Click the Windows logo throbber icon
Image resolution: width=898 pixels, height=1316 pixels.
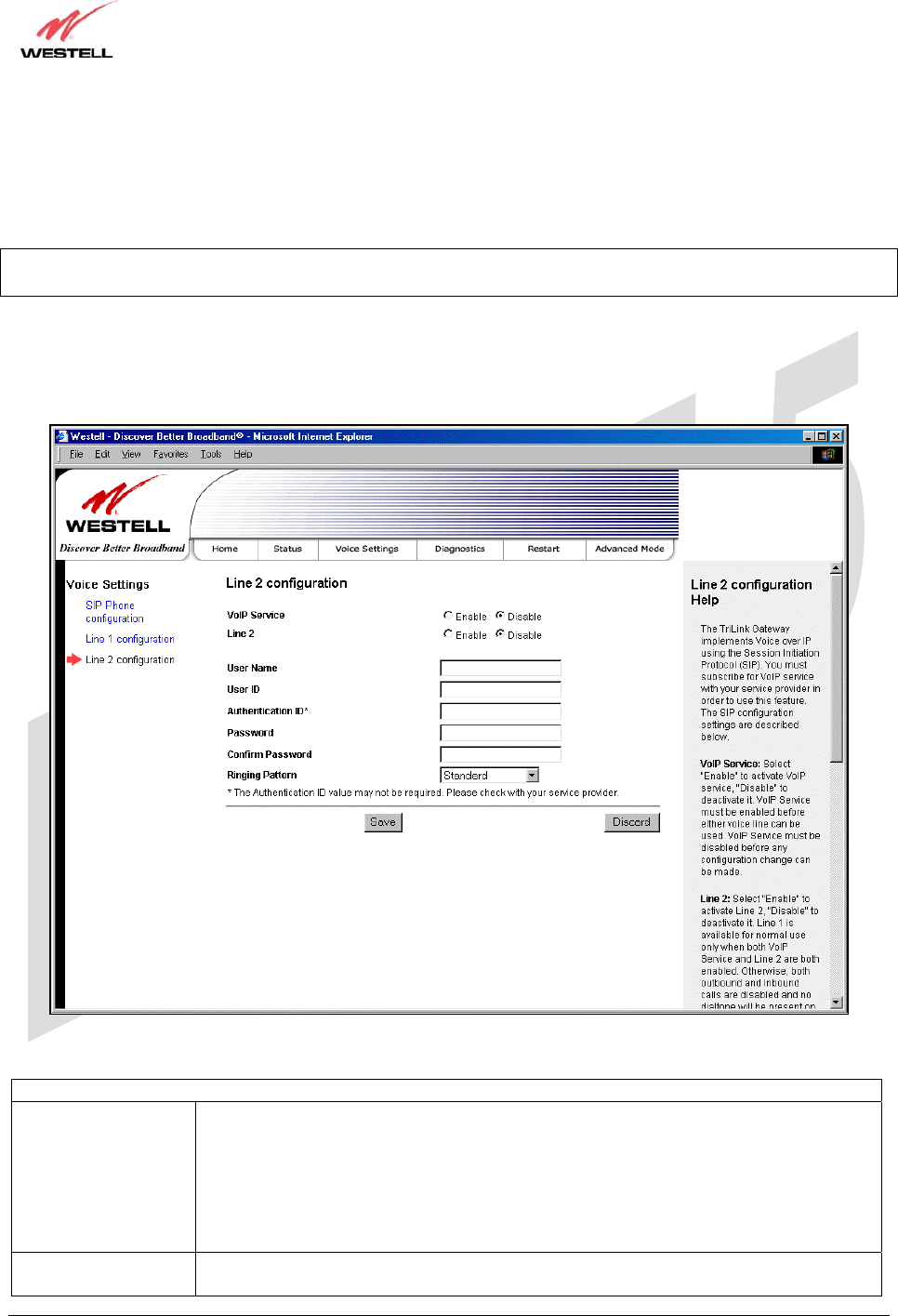[826, 455]
